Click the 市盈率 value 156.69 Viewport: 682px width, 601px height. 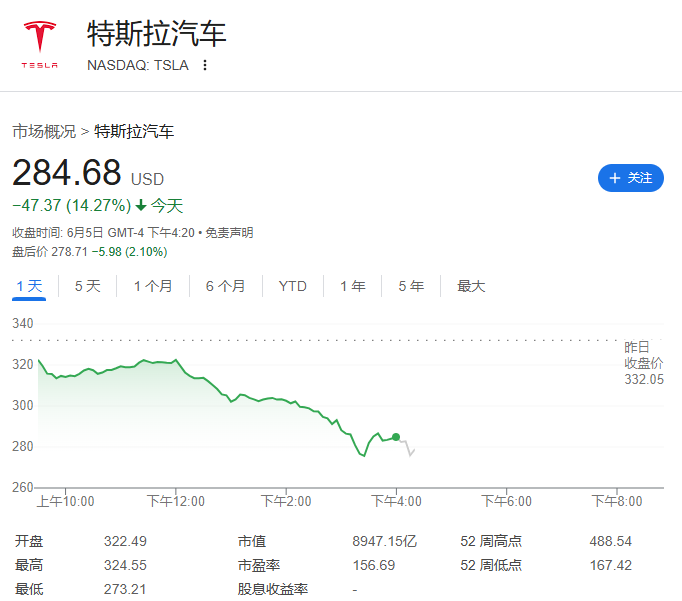coord(374,565)
